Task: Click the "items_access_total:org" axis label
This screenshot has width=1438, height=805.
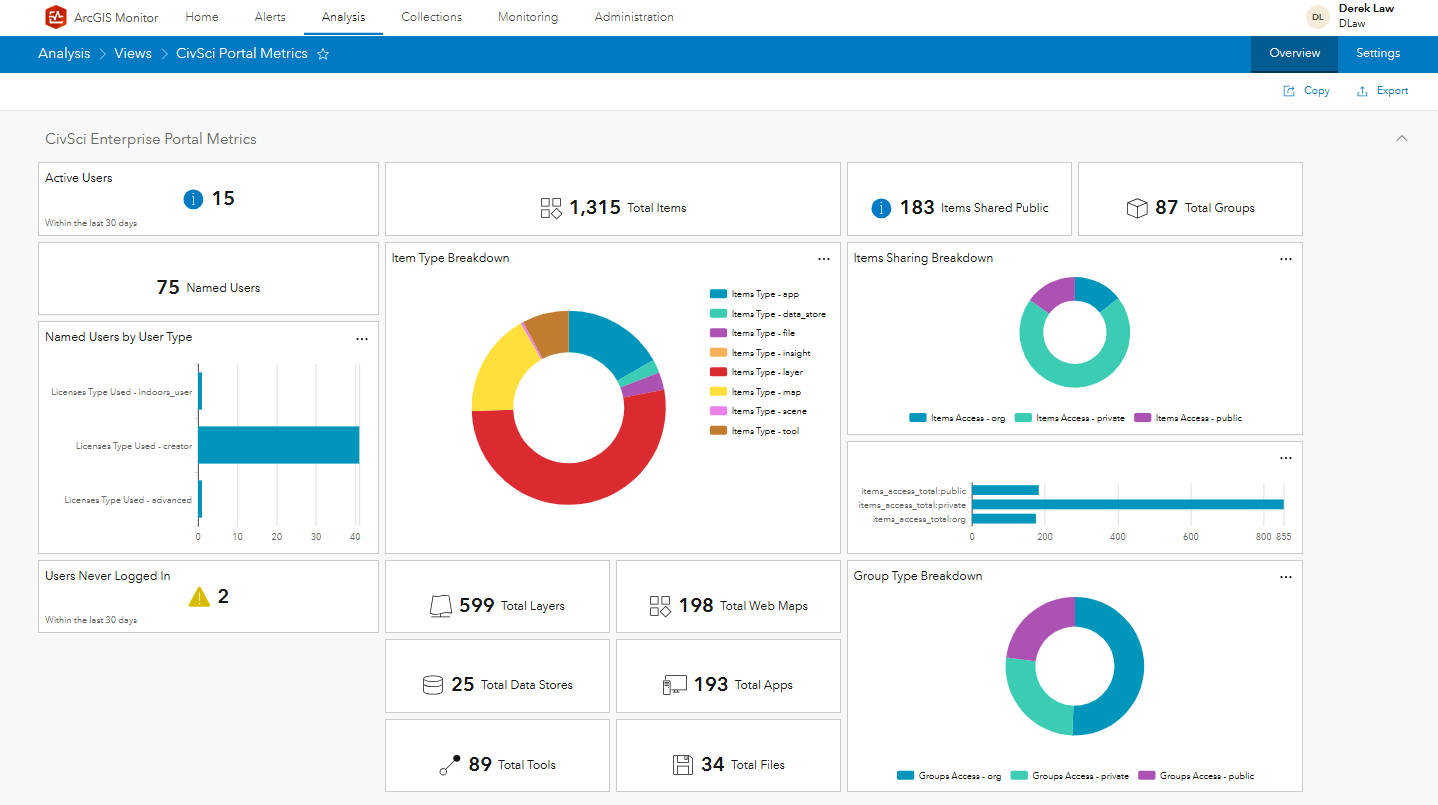Action: pyautogui.click(x=919, y=519)
